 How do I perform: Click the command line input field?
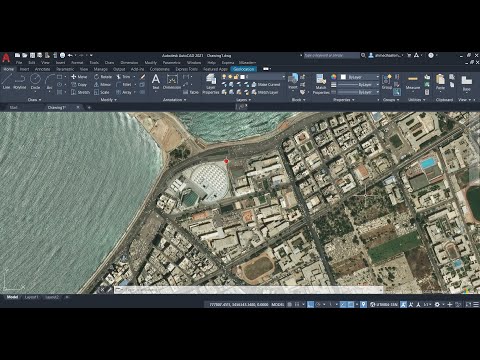coord(248,290)
